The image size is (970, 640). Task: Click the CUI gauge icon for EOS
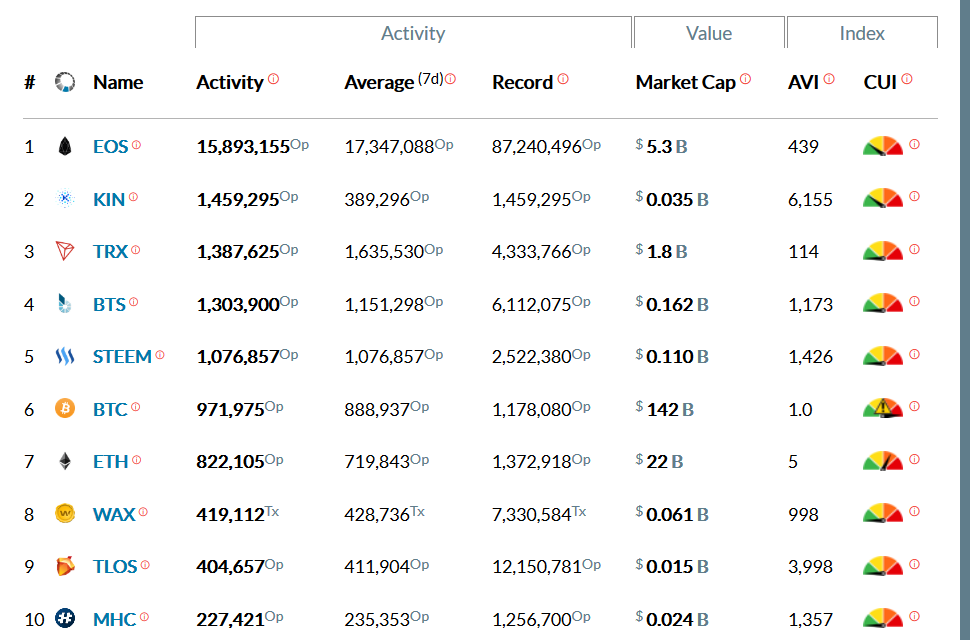[x=883, y=146]
